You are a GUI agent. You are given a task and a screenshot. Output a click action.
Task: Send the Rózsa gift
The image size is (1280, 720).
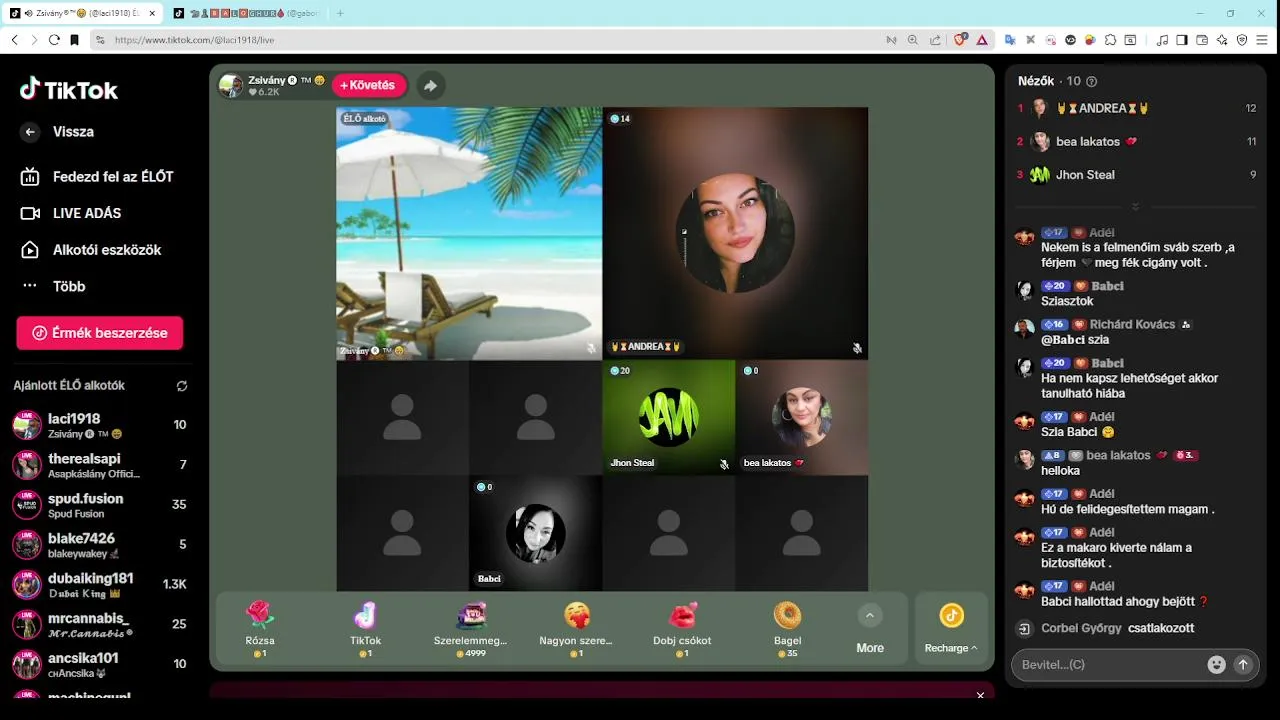260,628
